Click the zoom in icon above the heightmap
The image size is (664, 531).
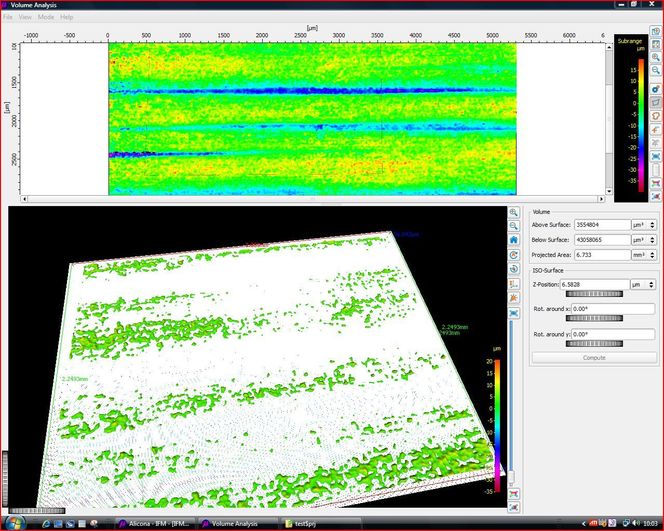pos(656,59)
